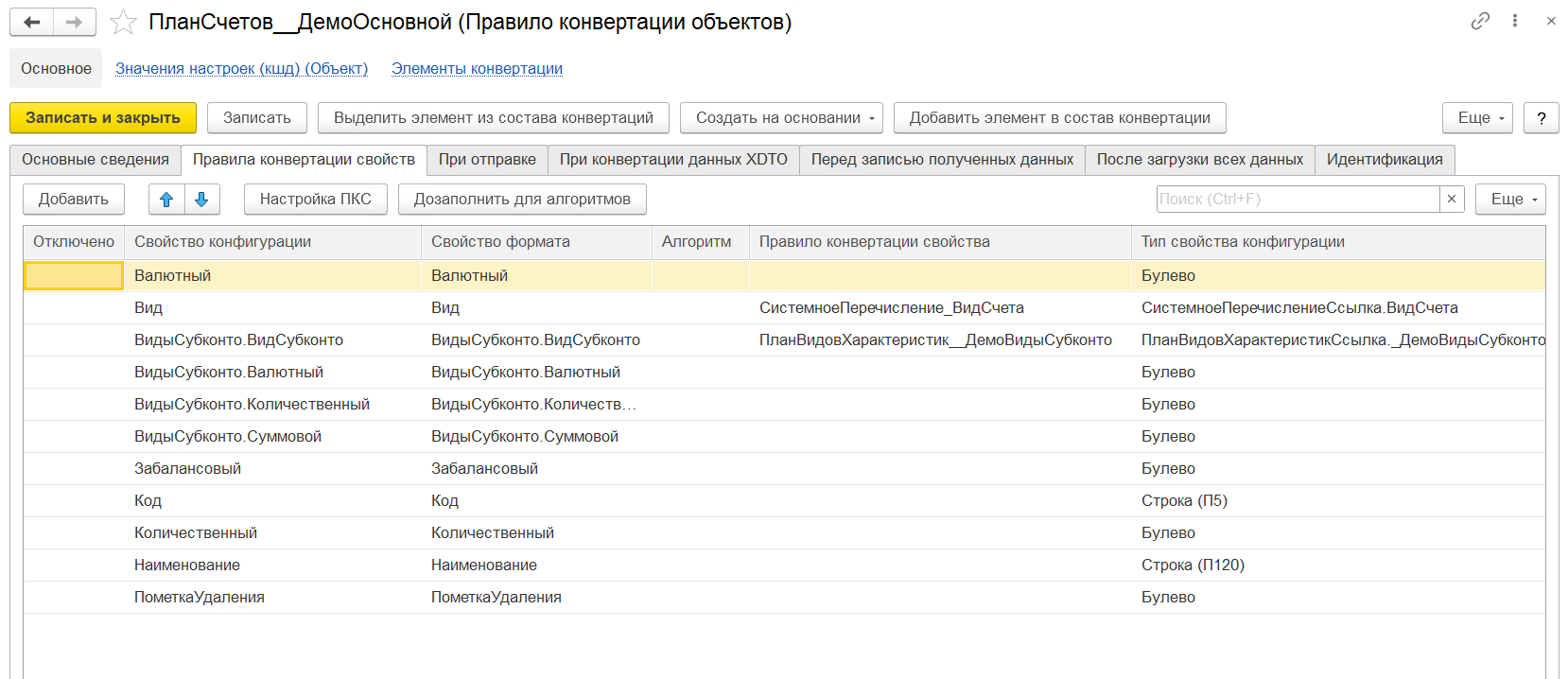Click the Свойство конфигурации column header
The width and height of the screenshot is (1568, 679).
coord(272,242)
